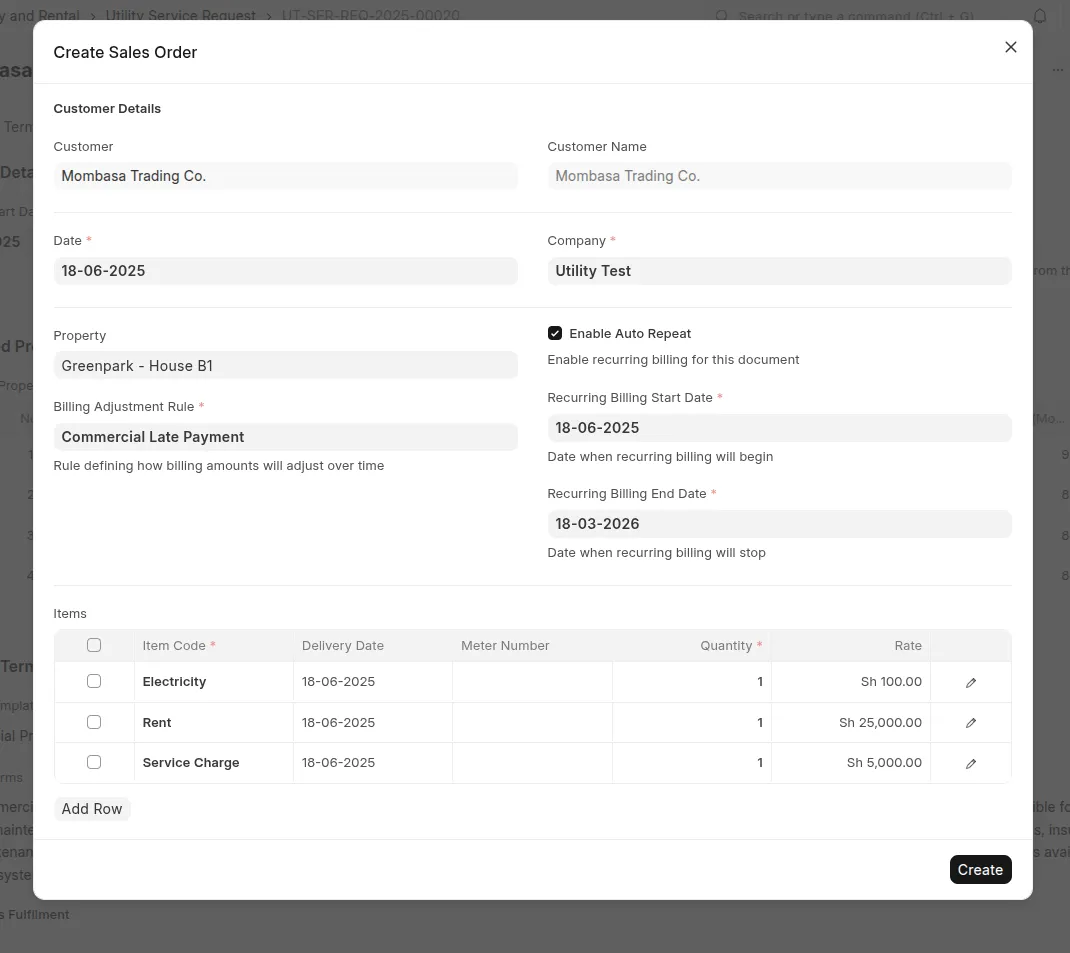This screenshot has height=953, width=1070.
Task: Tick the Electricity row checkbox
Action: tap(94, 681)
